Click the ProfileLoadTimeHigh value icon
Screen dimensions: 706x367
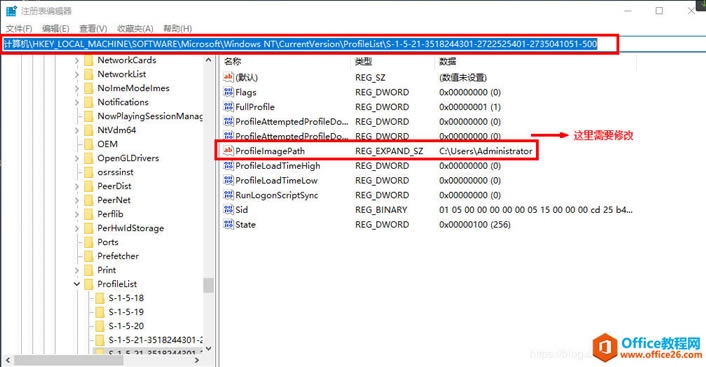(228, 166)
